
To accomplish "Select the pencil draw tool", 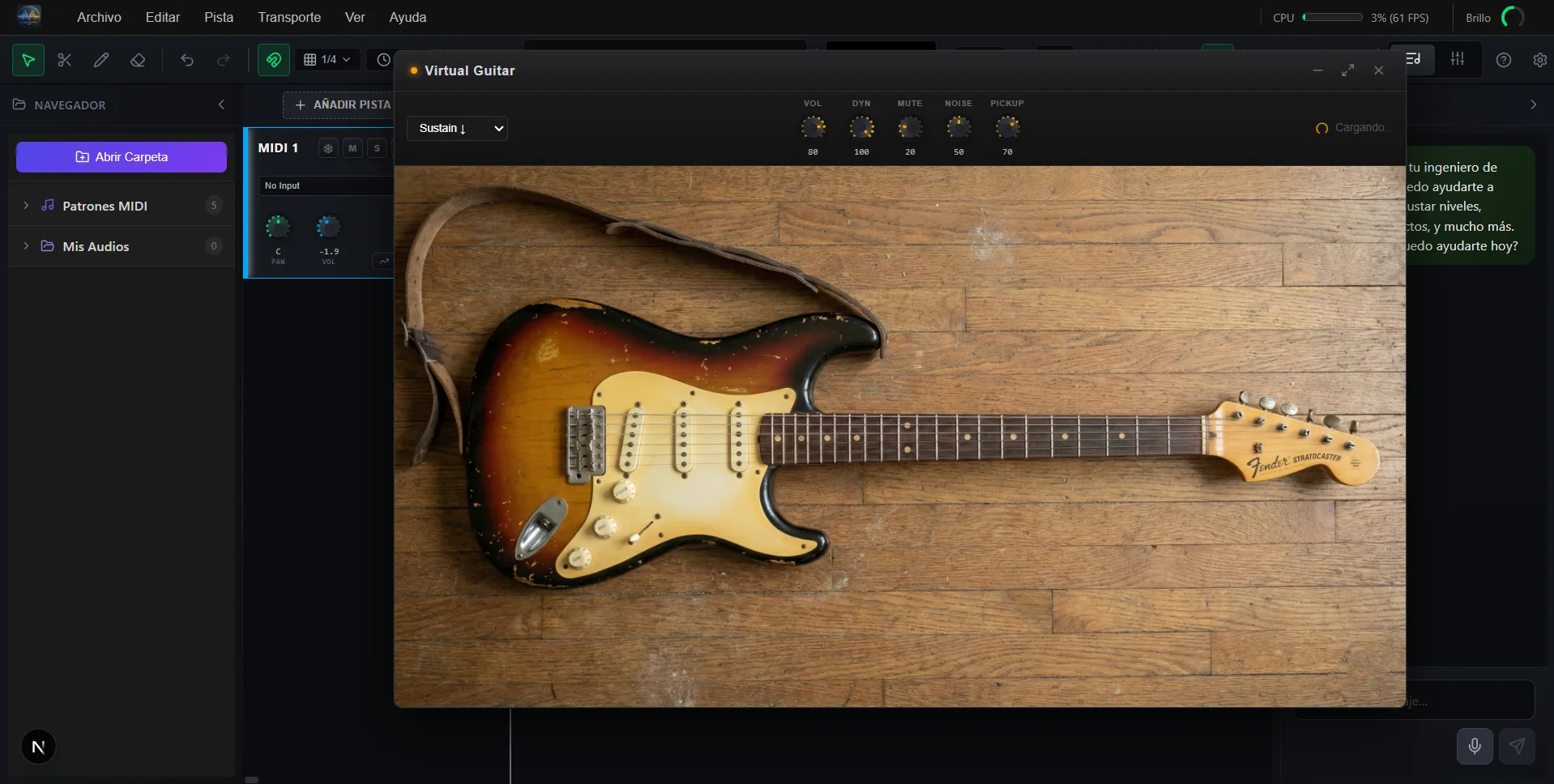I will (101, 60).
